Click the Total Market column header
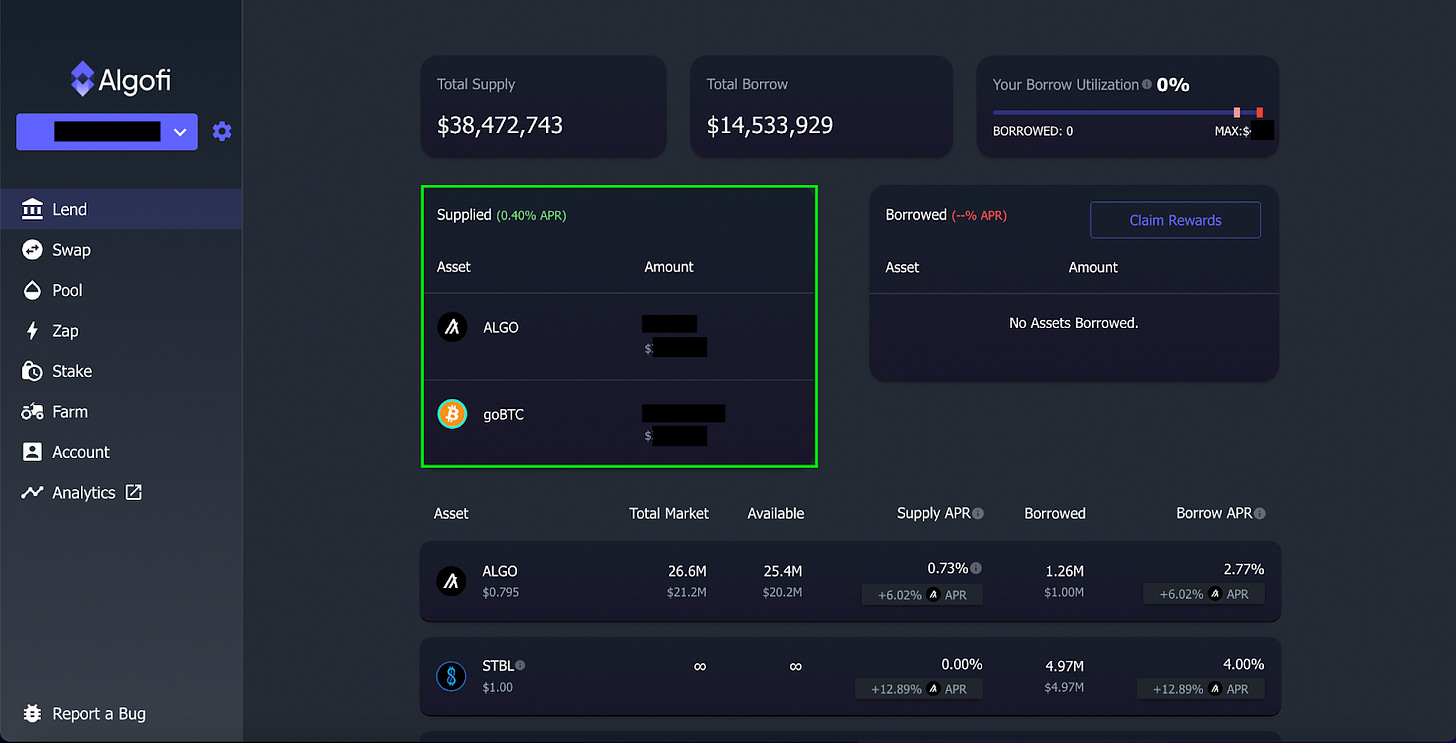 669,513
